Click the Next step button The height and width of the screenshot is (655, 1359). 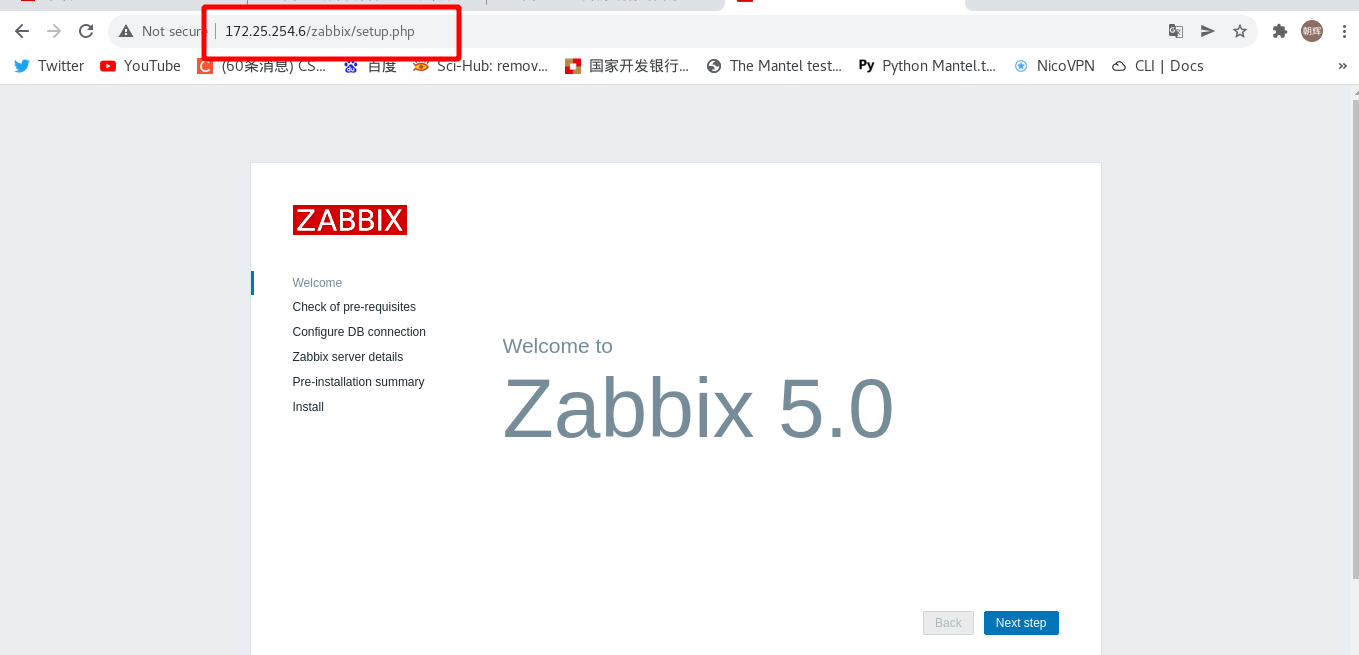point(1020,622)
